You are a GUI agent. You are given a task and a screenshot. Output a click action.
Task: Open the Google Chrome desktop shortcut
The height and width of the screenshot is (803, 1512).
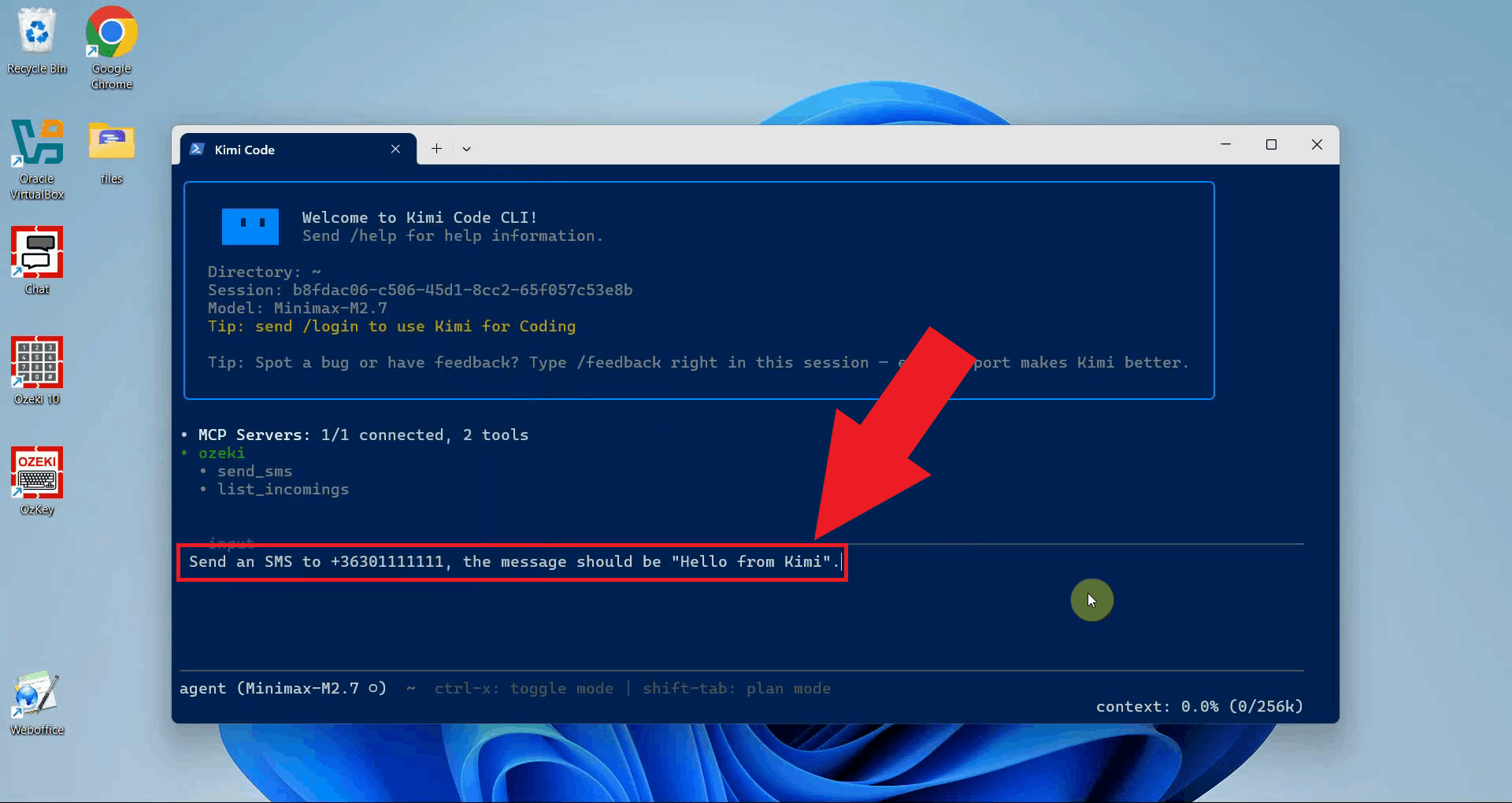[x=111, y=49]
